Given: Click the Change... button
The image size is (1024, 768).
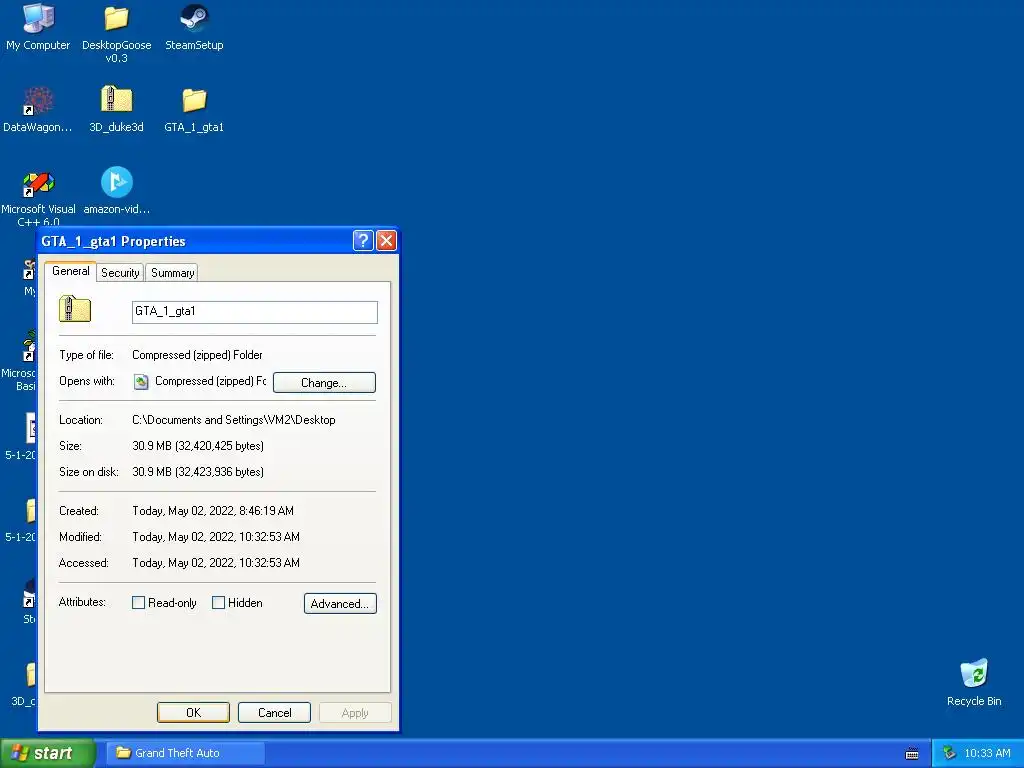Looking at the screenshot, I should tap(324, 383).
